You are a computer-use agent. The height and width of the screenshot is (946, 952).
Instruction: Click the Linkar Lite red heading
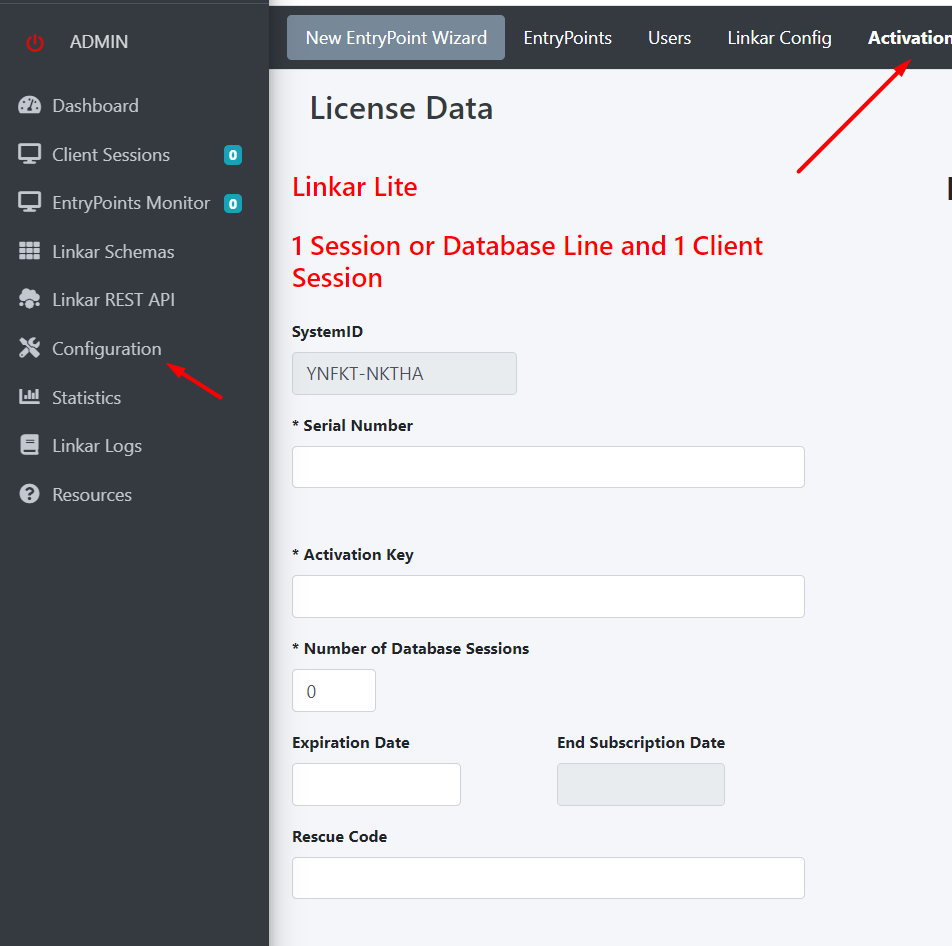[x=355, y=187]
